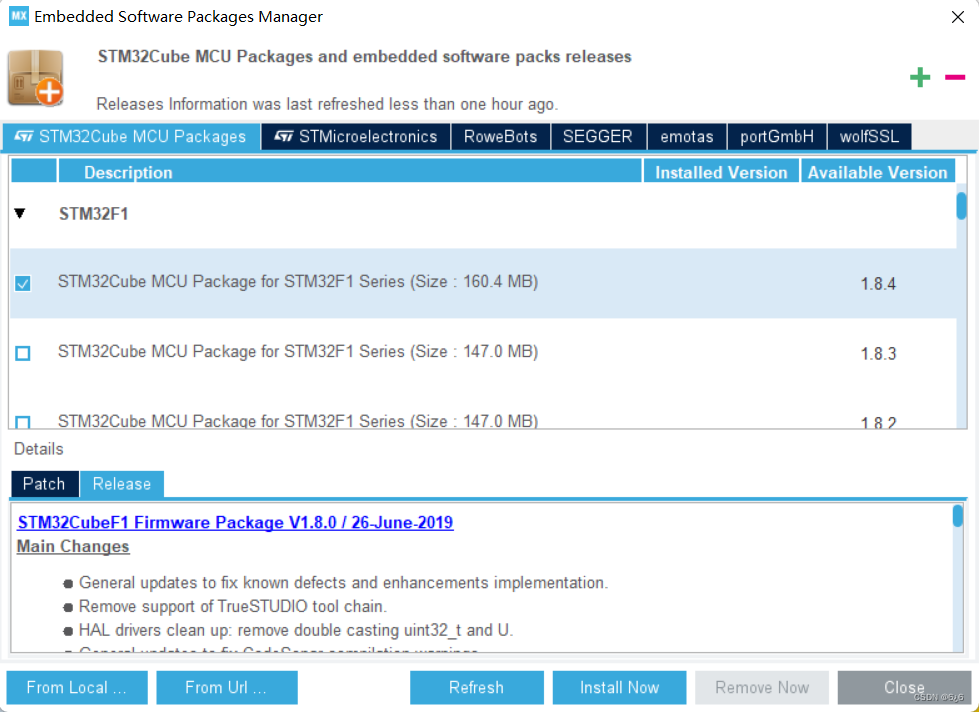
Task: Click the 'General updates to fix known defects' line
Action: tap(343, 583)
